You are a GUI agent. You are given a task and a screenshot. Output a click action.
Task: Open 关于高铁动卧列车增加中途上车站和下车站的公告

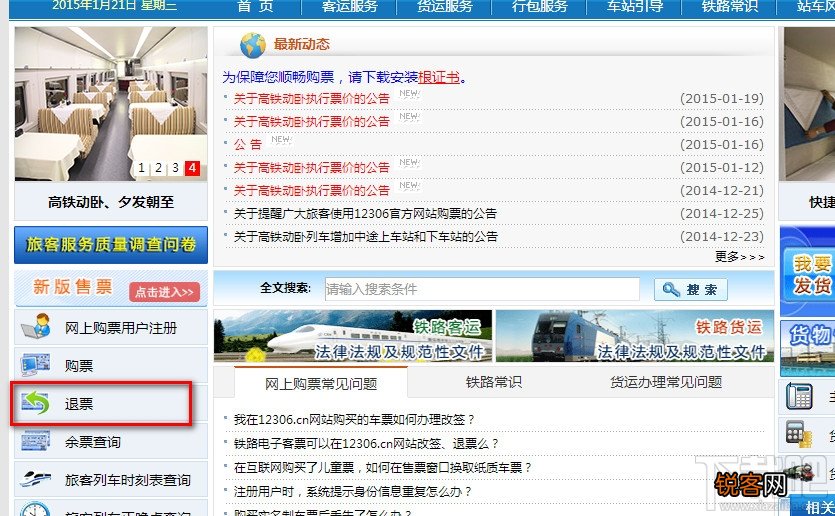(x=365, y=236)
